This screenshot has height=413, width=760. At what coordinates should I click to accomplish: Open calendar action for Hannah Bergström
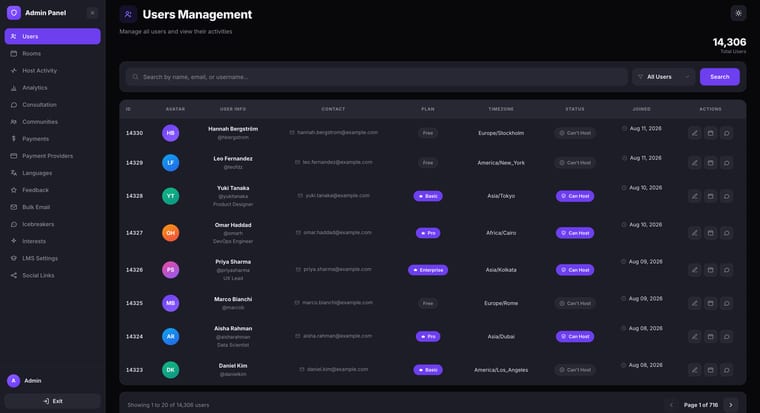(711, 133)
